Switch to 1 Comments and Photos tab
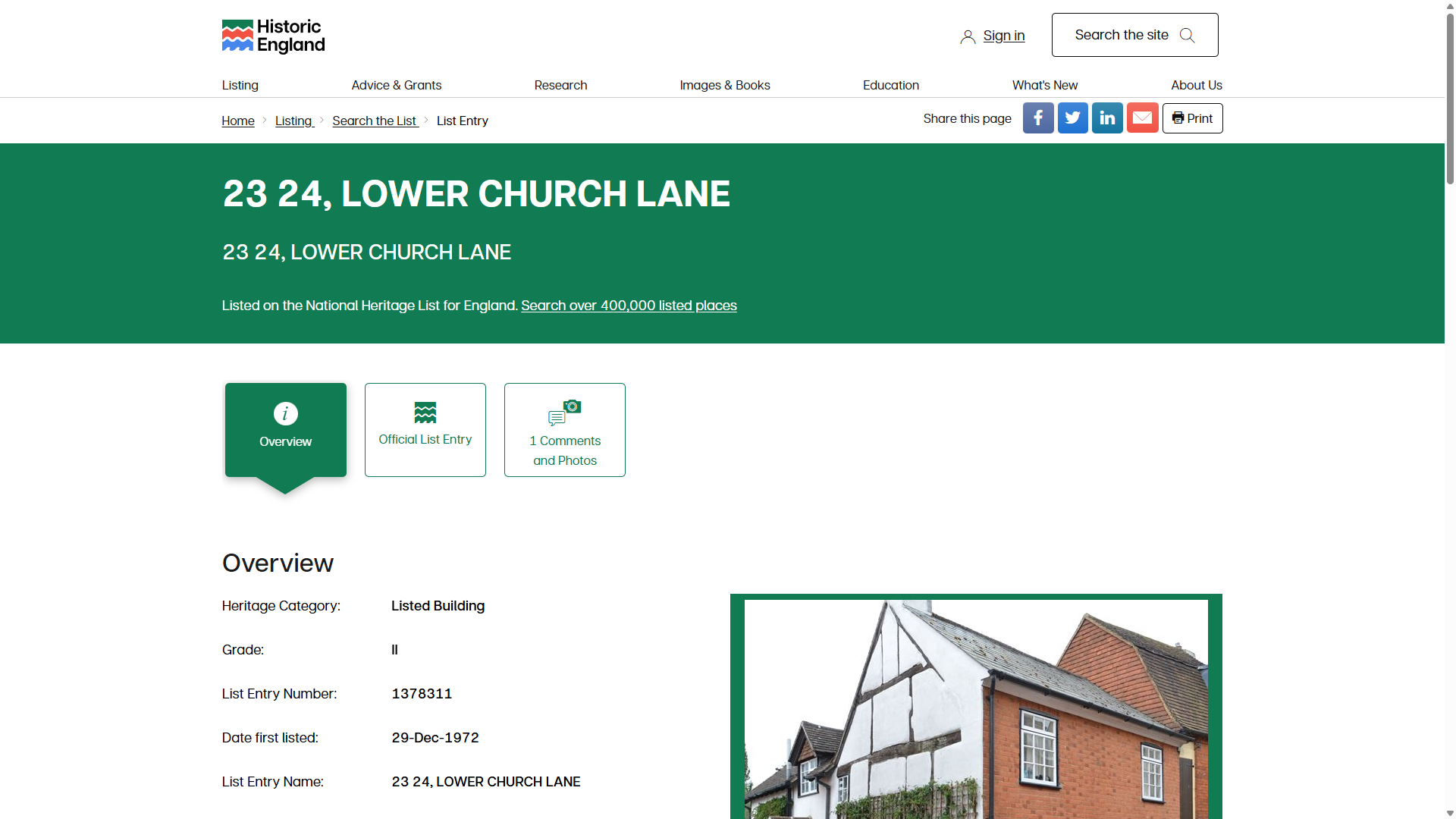Viewport: 1456px width, 819px height. tap(565, 430)
